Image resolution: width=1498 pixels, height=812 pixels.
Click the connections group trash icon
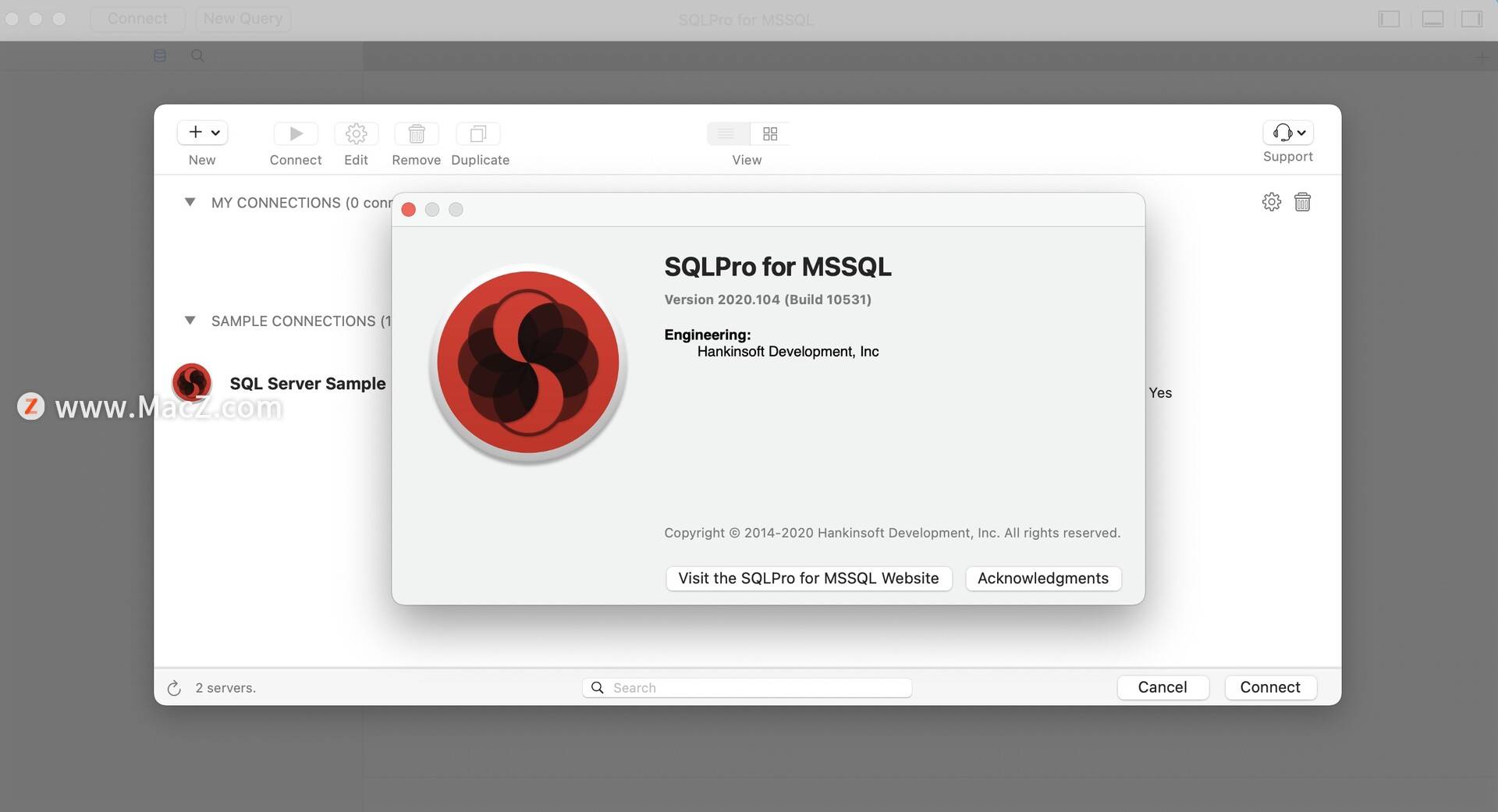click(x=1302, y=202)
